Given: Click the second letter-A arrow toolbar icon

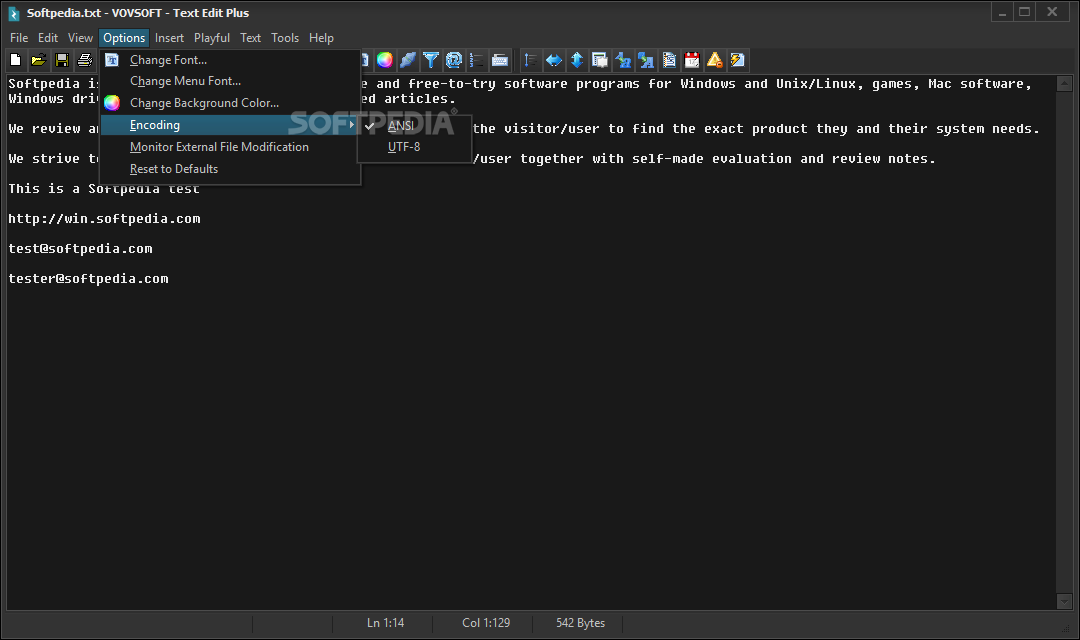Looking at the screenshot, I should (x=646, y=61).
